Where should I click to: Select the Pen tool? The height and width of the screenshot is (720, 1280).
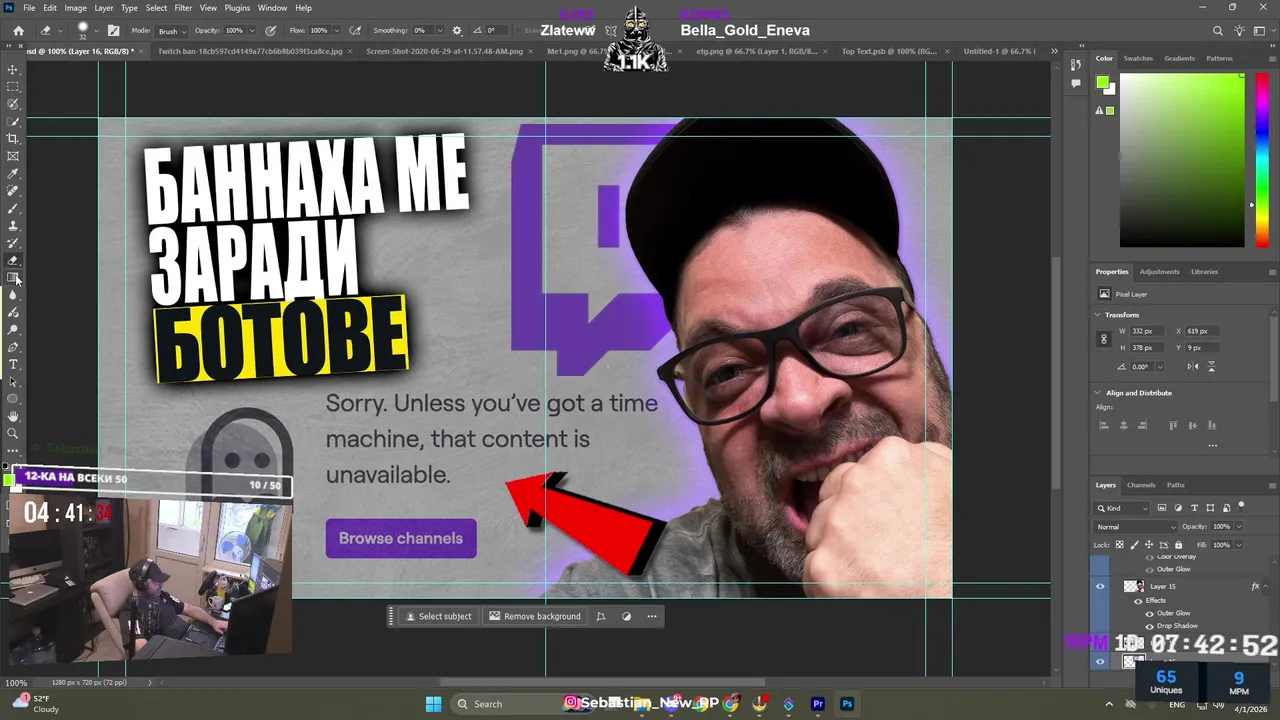(x=13, y=347)
